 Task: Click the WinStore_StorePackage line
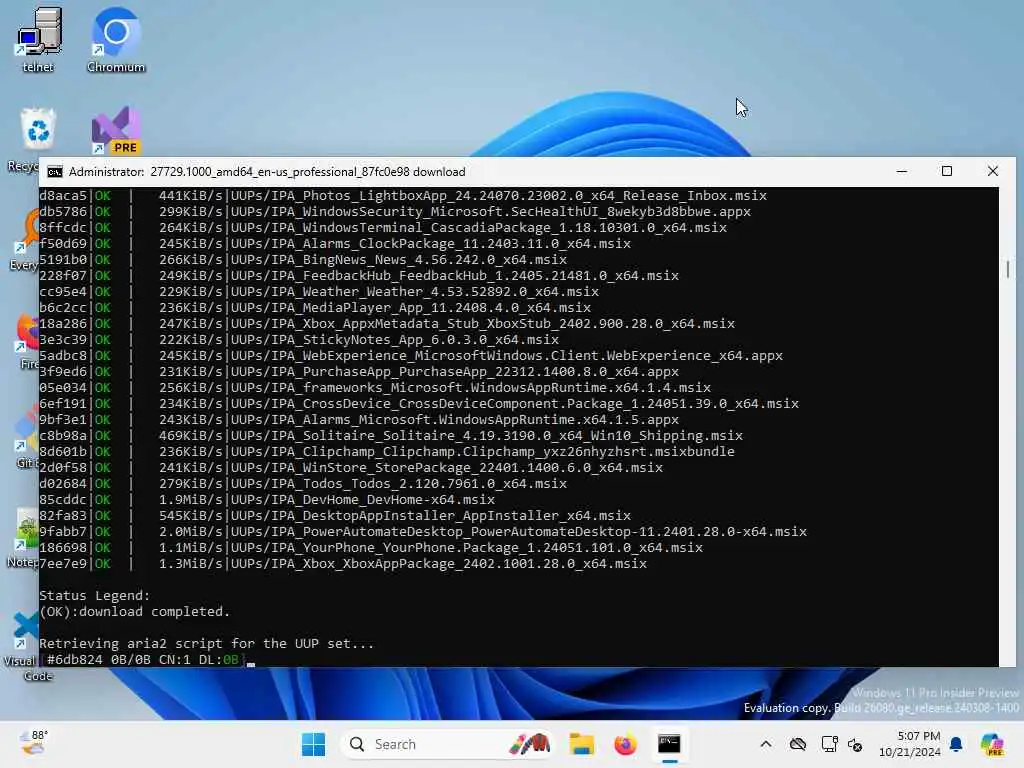coord(351,468)
